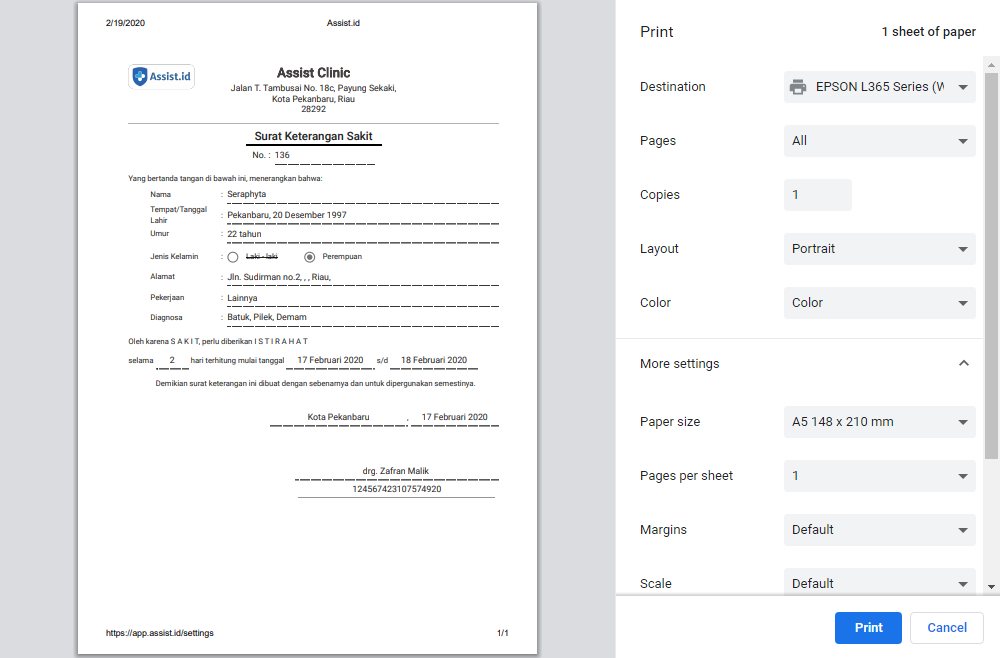Click doctor name 'drg. Zafran Malik'

[395, 471]
